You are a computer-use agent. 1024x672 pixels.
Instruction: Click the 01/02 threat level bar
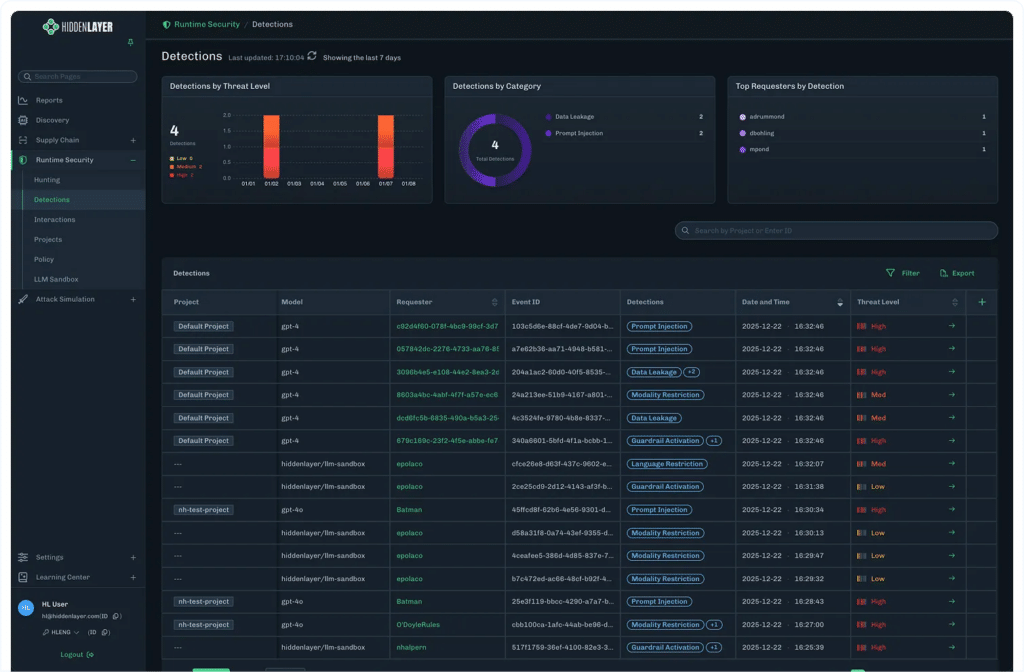(272, 146)
